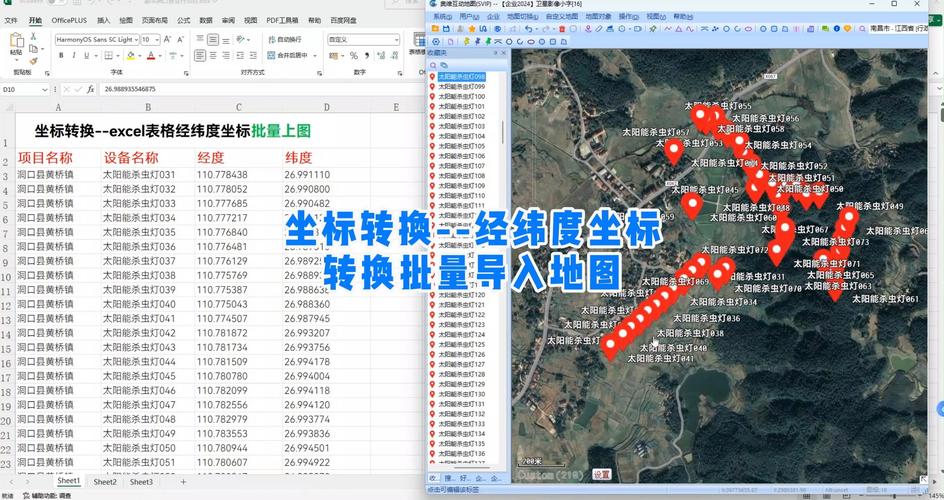Click the Top Align icon in Excel

[x=200, y=40]
